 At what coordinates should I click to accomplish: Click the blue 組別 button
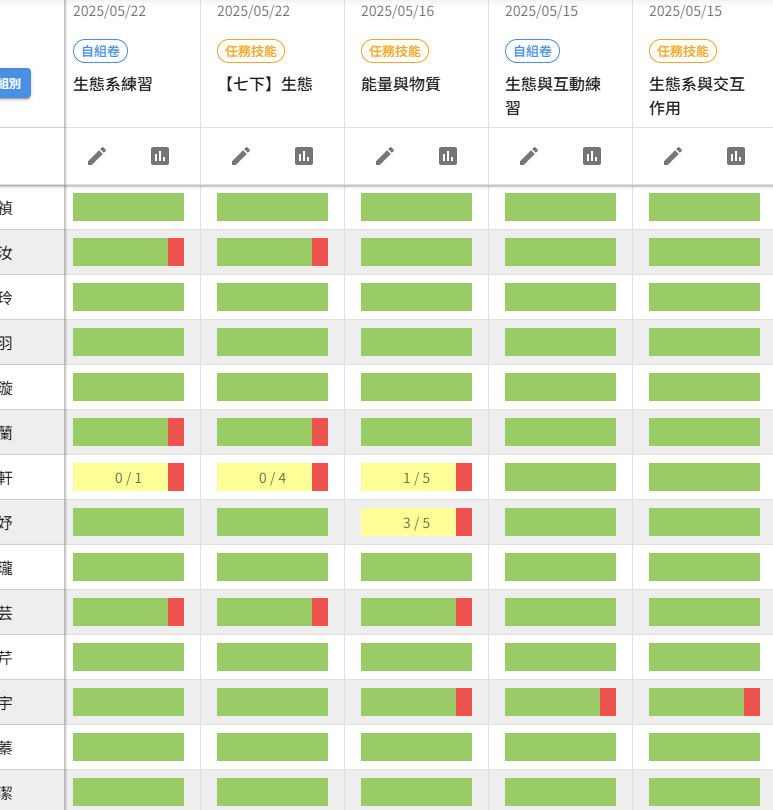click(14, 84)
